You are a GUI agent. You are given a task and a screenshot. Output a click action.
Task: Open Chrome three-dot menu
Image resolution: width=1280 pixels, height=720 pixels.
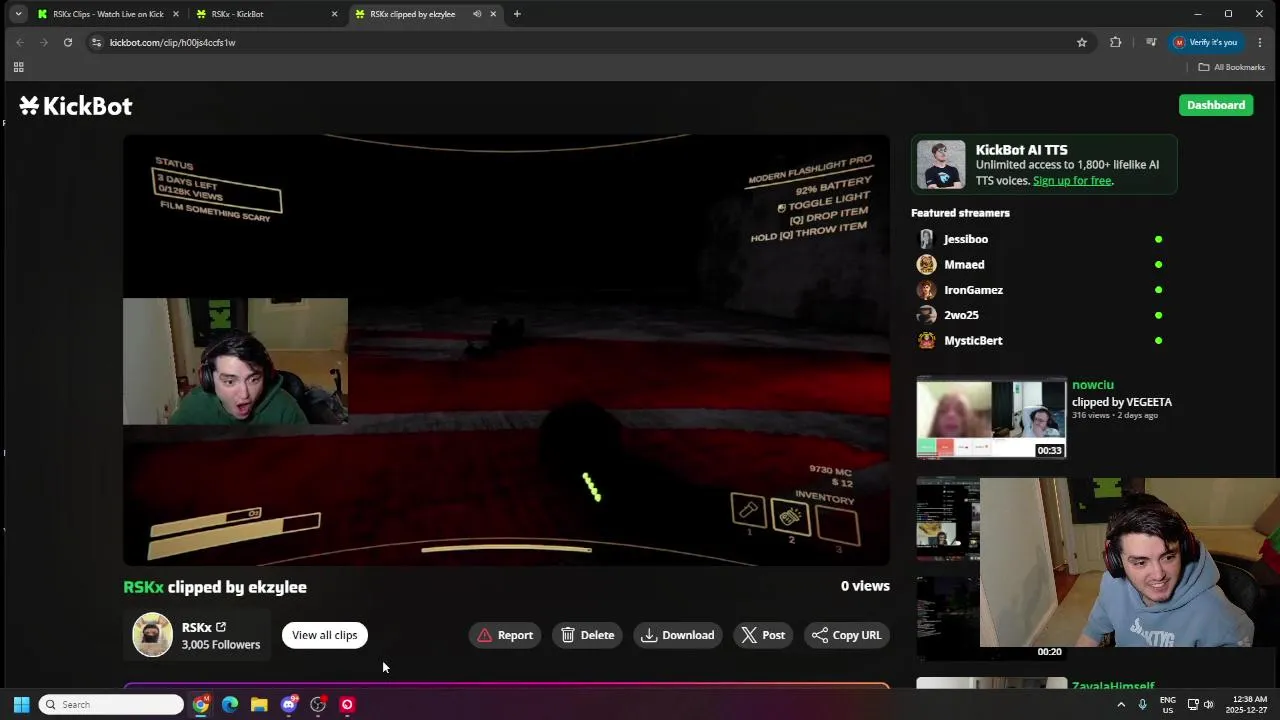click(1260, 42)
